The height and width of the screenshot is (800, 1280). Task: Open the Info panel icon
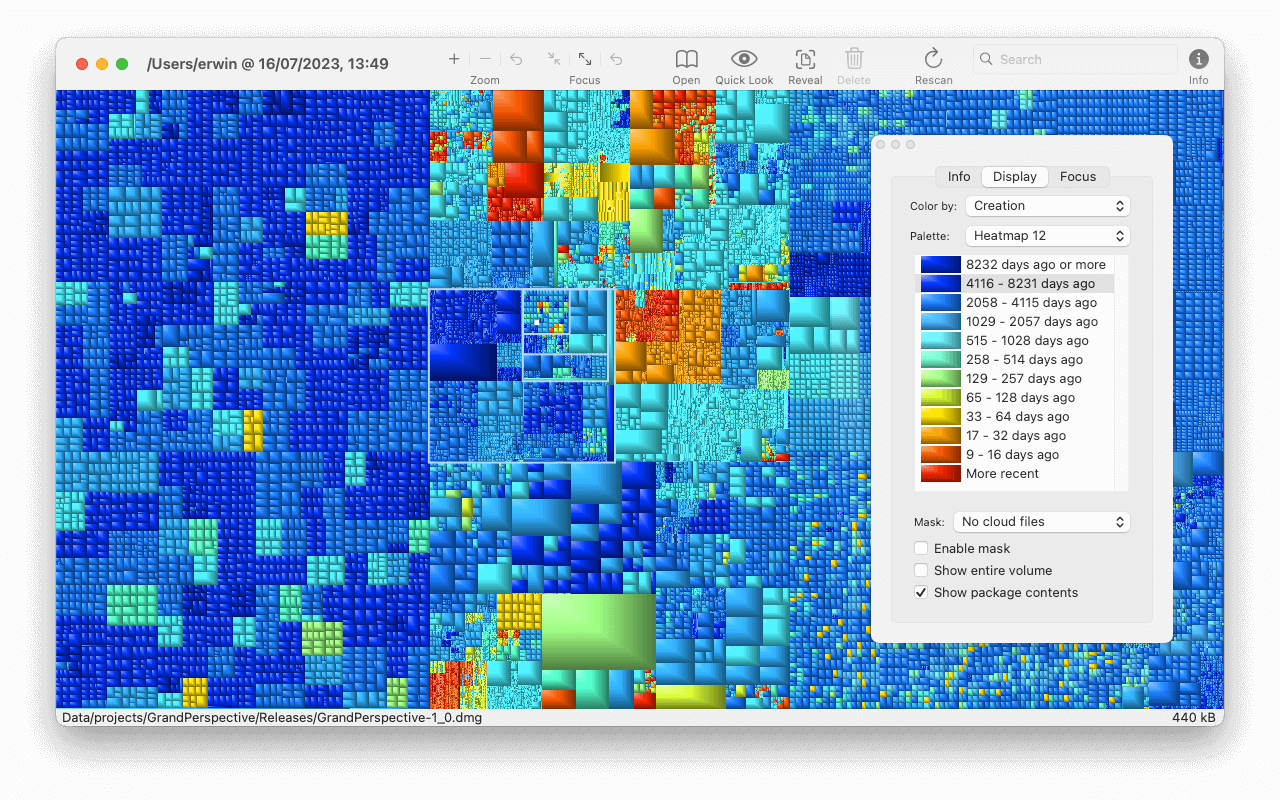coord(1198,59)
